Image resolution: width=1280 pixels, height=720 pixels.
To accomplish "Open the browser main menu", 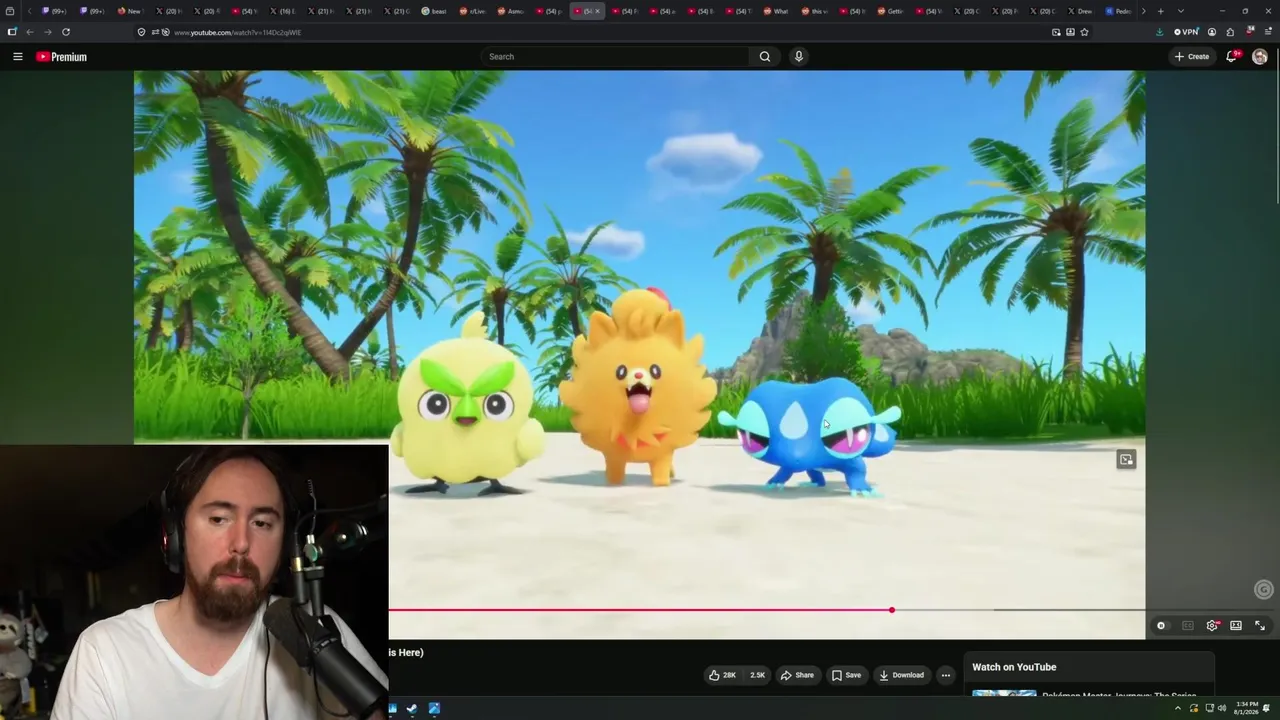I will (x=1267, y=32).
